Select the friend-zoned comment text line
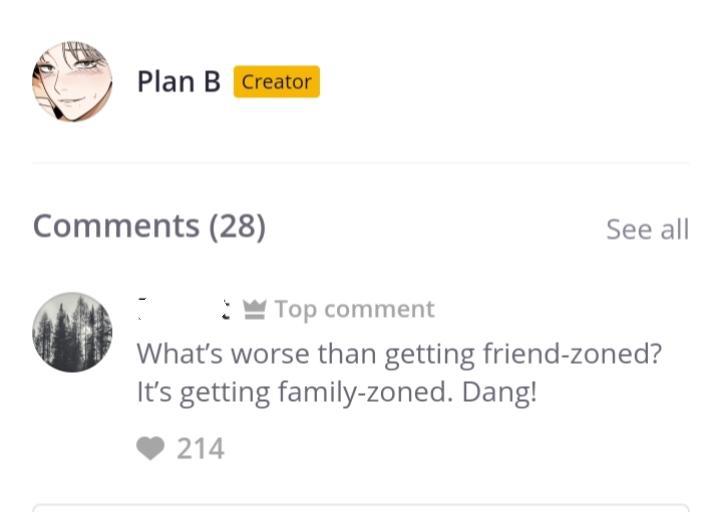Viewport: 716px width, 528px height. (399, 353)
